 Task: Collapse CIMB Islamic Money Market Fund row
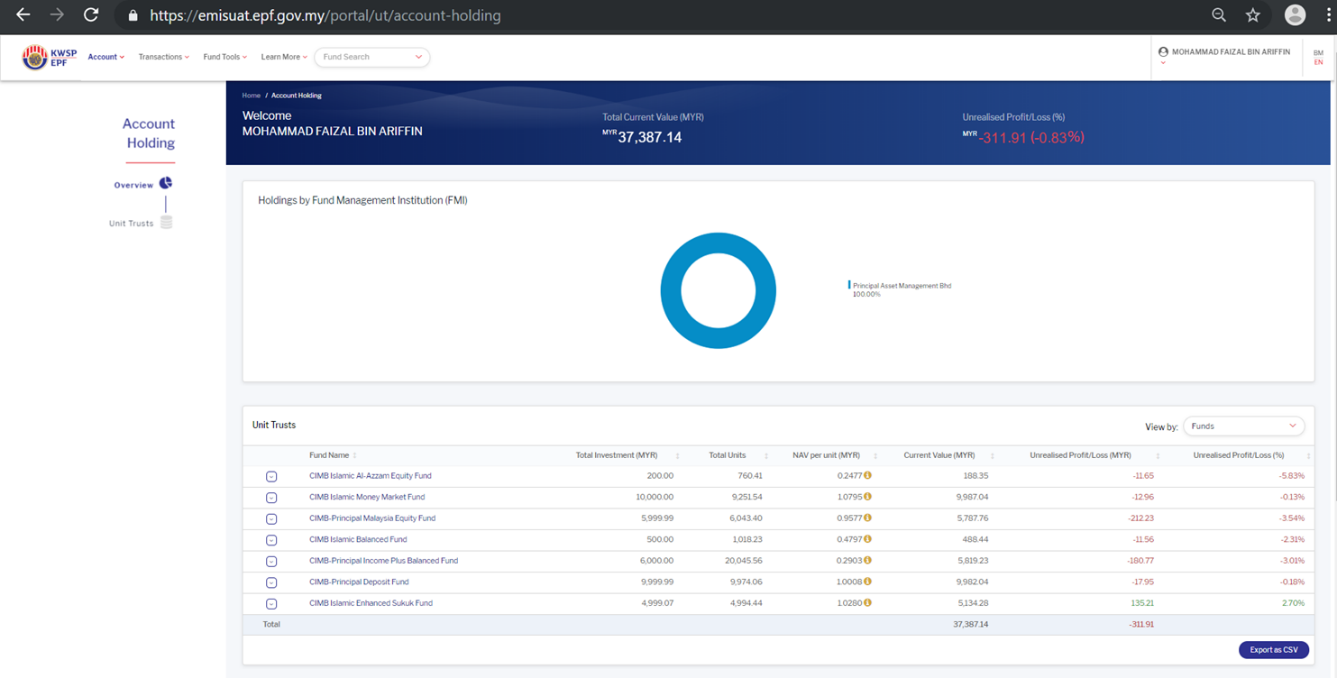click(x=271, y=498)
